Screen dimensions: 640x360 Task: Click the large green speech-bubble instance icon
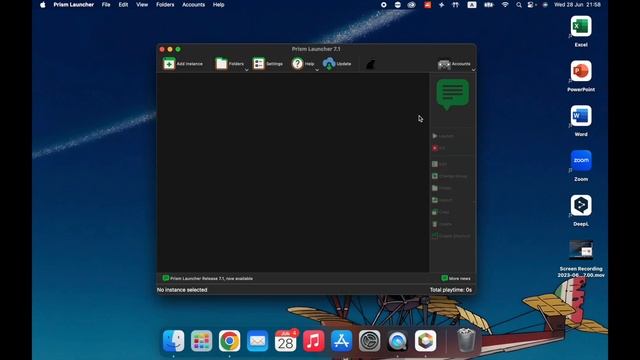(453, 94)
